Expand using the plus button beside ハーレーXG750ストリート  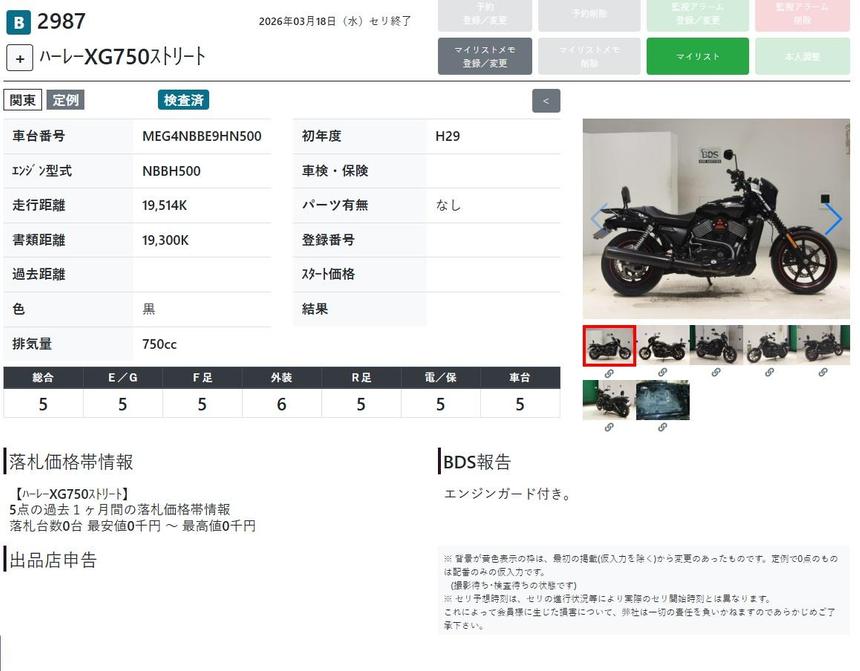pyautogui.click(x=19, y=58)
